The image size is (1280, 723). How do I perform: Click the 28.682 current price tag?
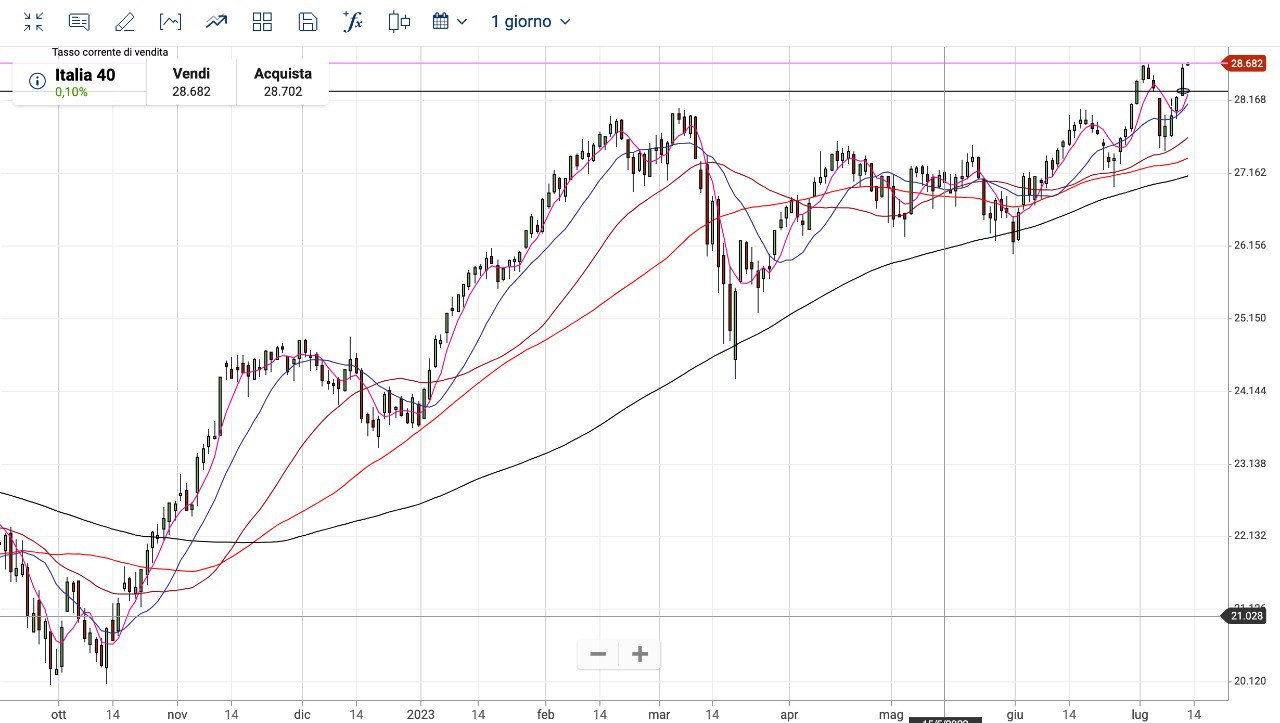click(1246, 64)
